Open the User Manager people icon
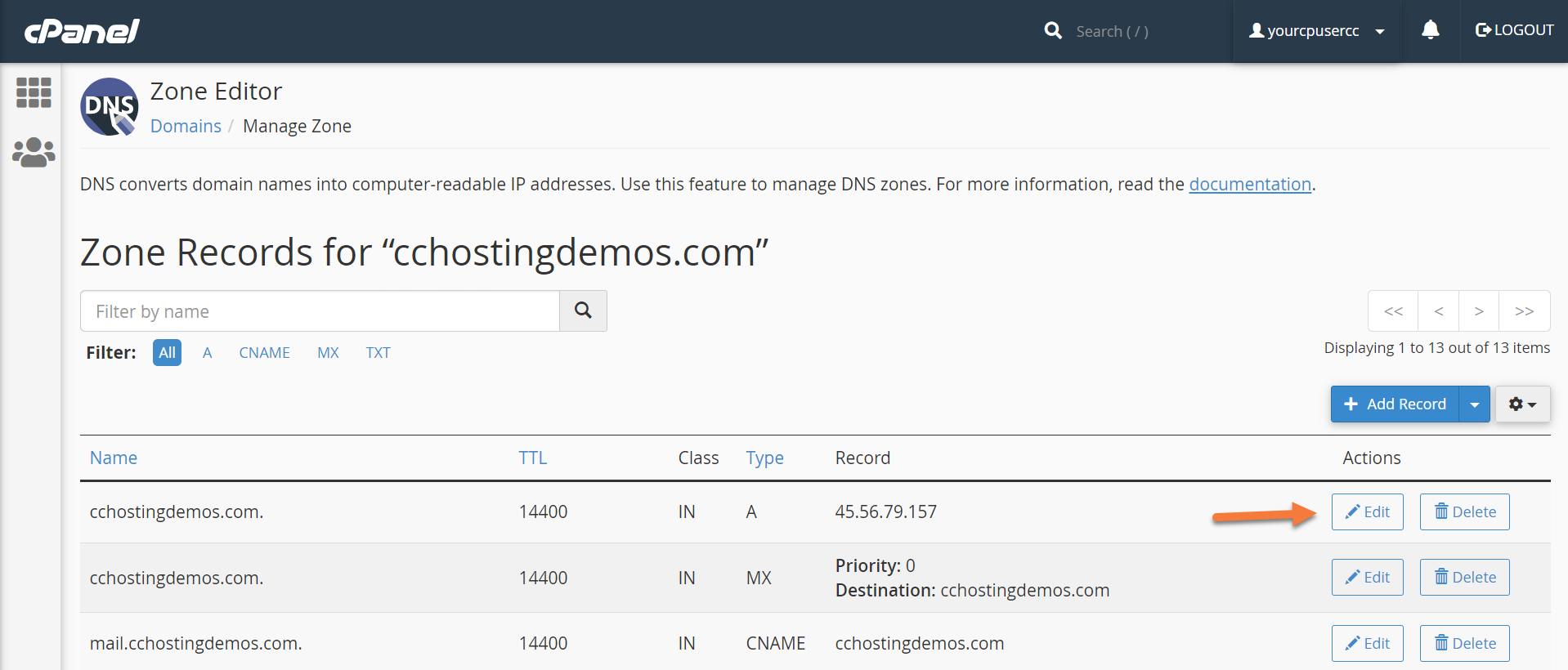This screenshot has height=670, width=1568. [x=34, y=152]
